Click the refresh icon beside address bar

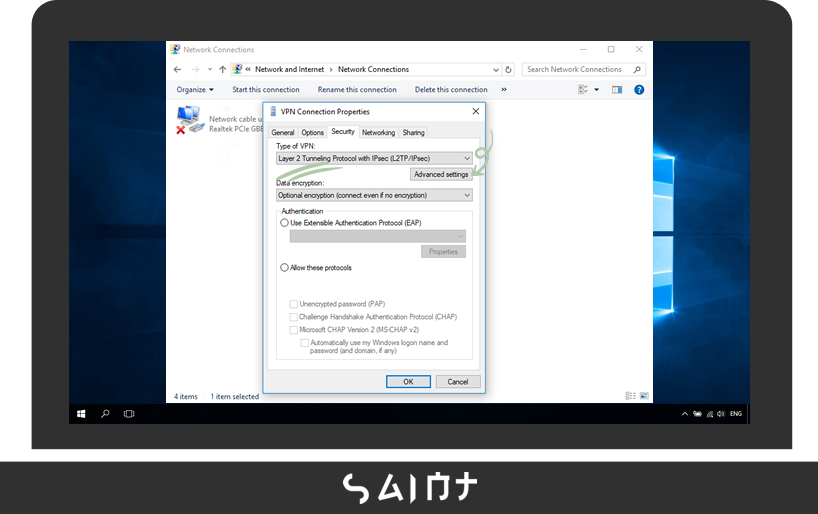[509, 69]
